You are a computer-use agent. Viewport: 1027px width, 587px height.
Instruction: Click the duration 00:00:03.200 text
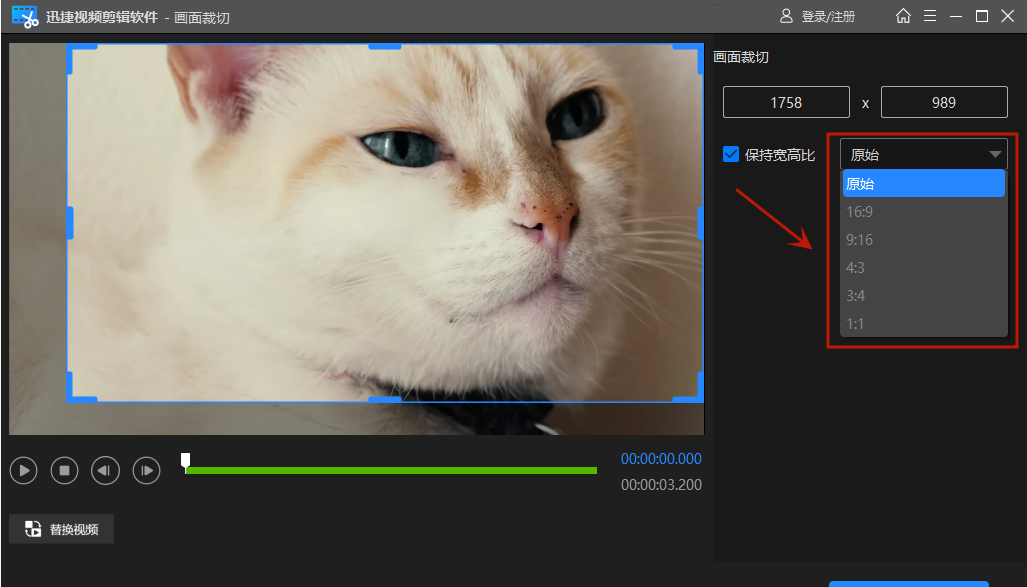[661, 485]
